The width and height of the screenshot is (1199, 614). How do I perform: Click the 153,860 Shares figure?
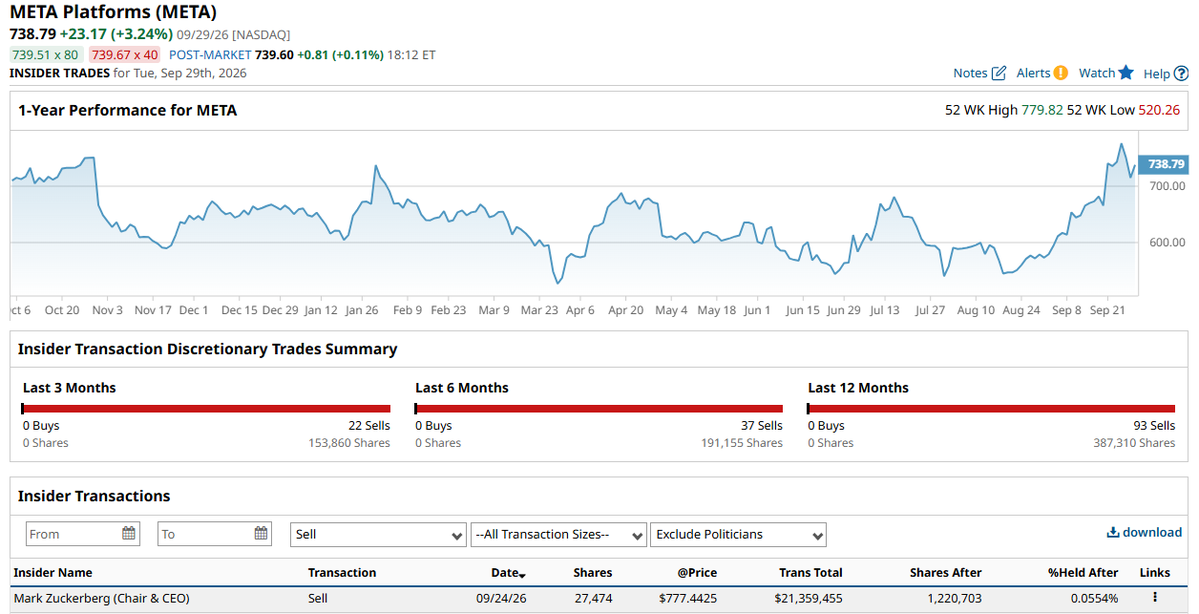pos(349,443)
